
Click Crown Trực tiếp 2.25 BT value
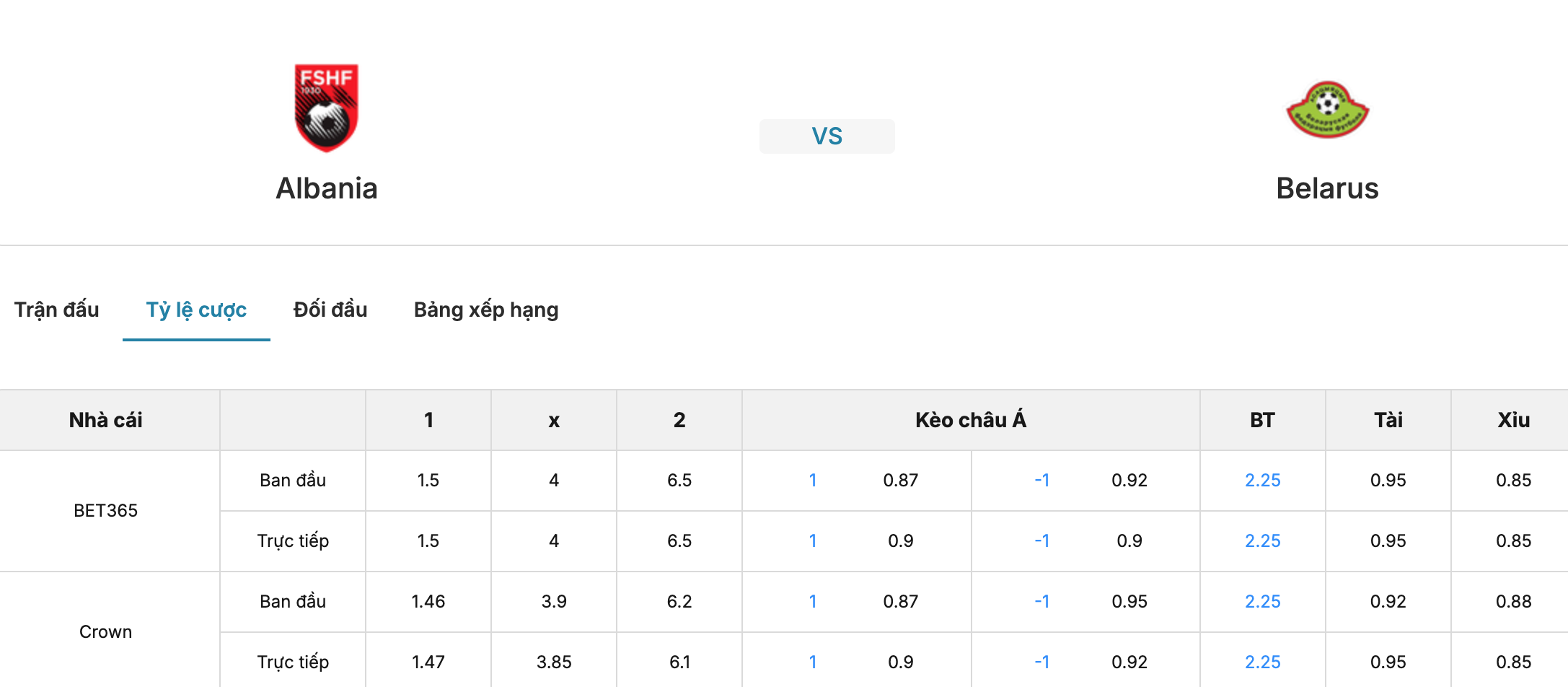1262,662
